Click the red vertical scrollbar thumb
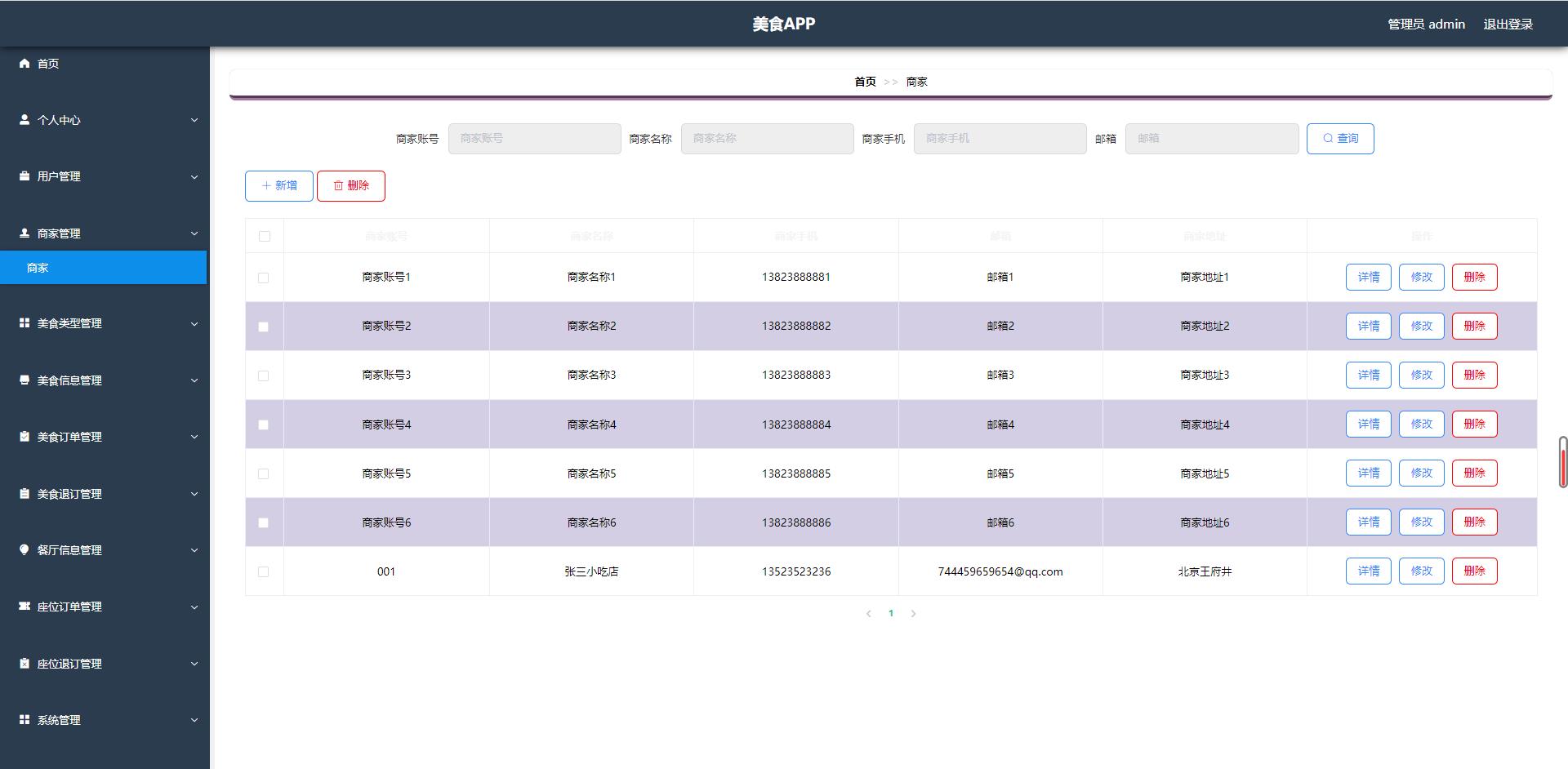This screenshot has height=769, width=1568. click(1563, 463)
